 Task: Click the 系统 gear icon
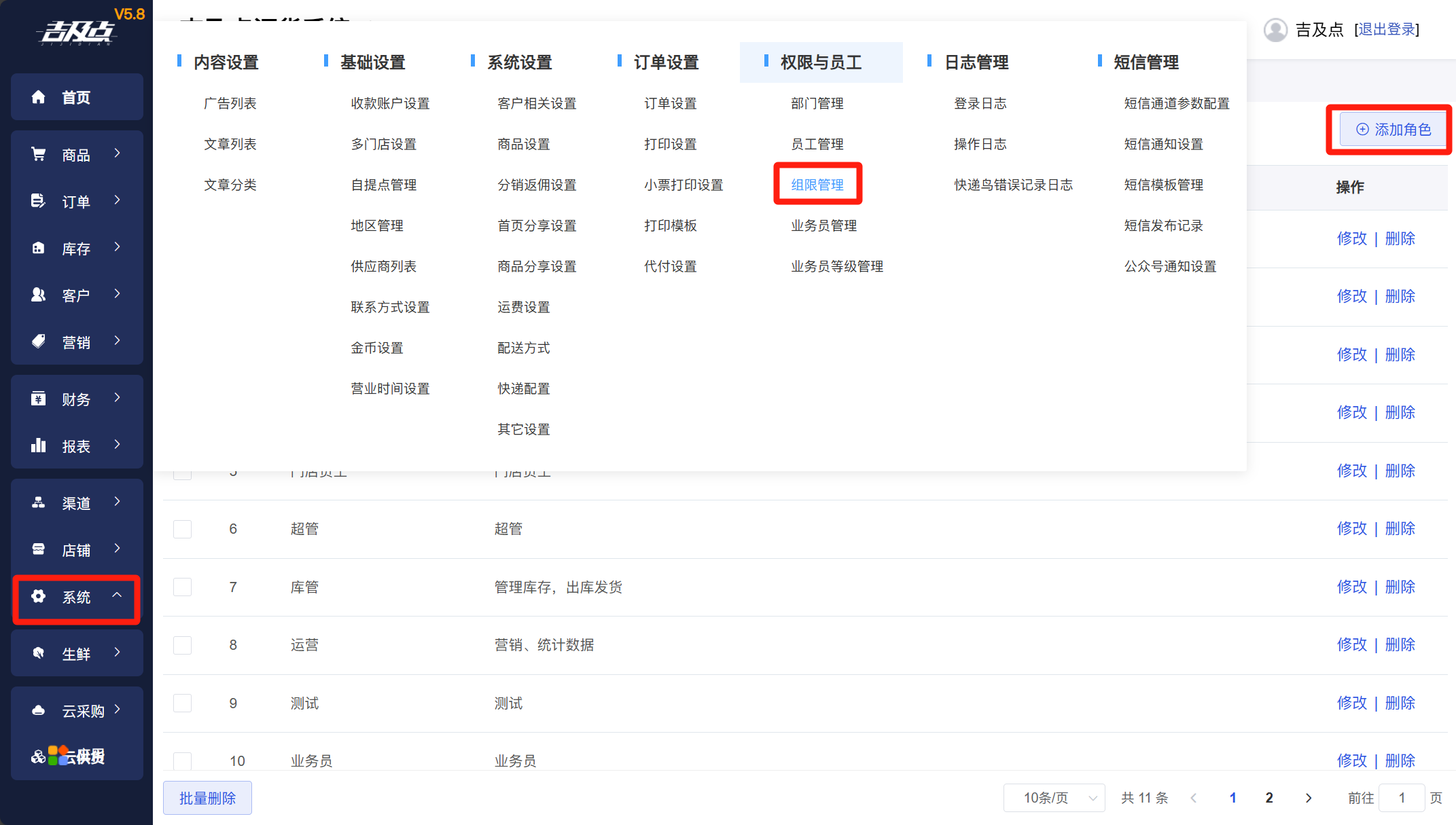(39, 596)
